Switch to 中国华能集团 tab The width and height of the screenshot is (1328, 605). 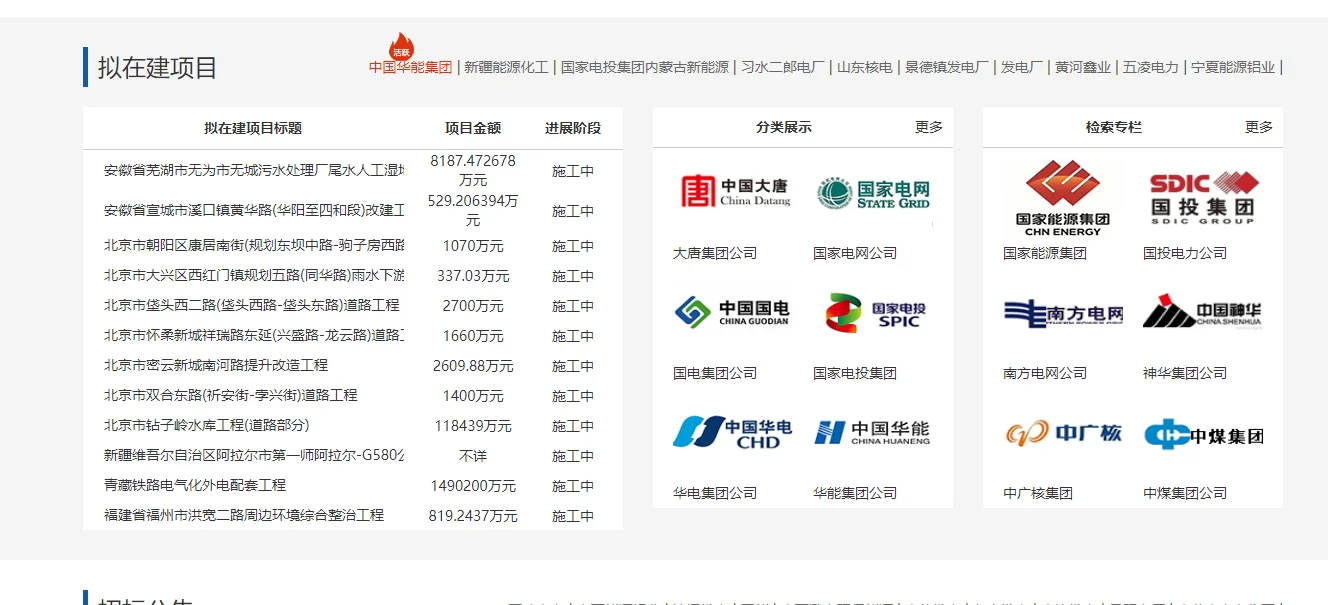[x=410, y=67]
